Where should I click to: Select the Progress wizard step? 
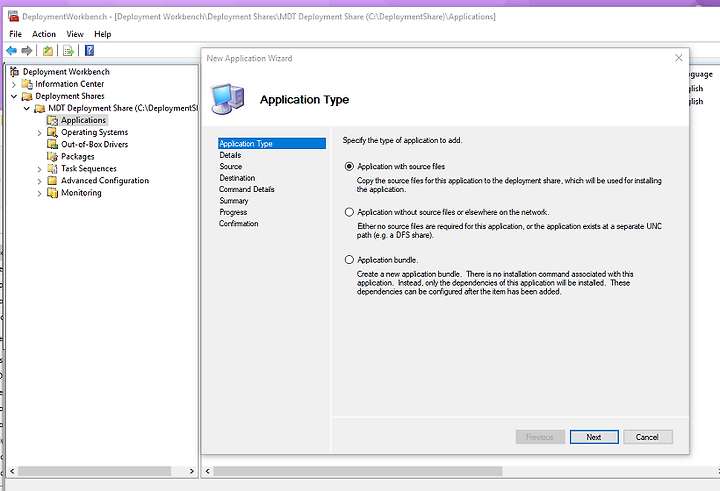[x=233, y=212]
